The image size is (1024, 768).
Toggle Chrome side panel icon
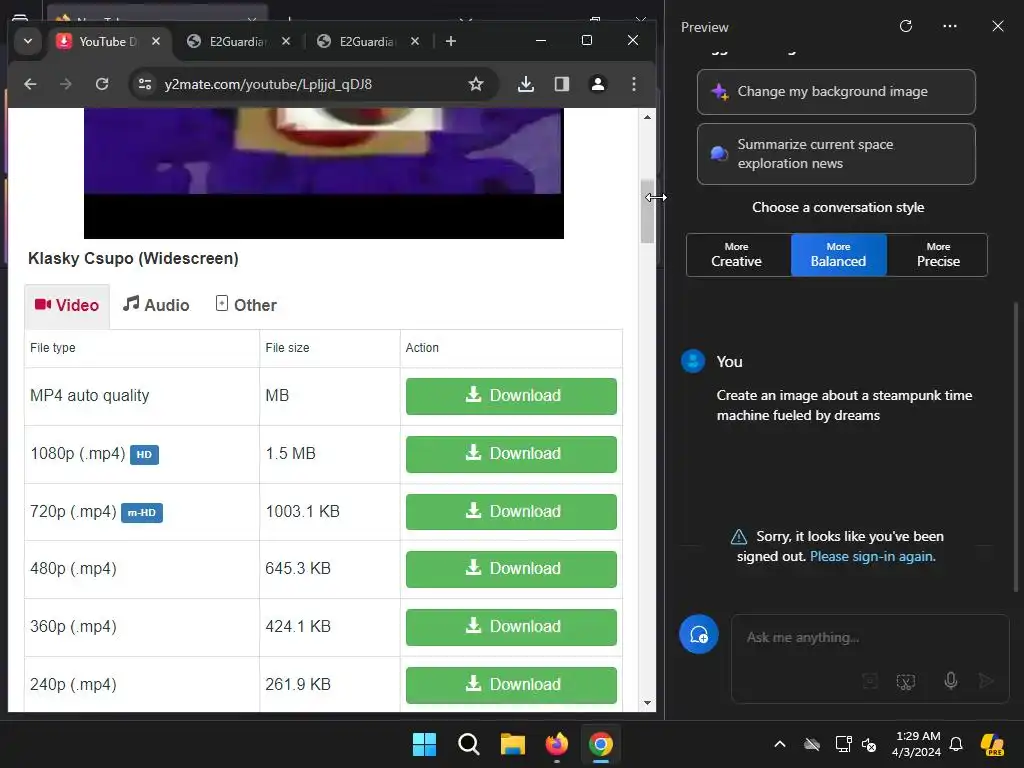point(562,84)
